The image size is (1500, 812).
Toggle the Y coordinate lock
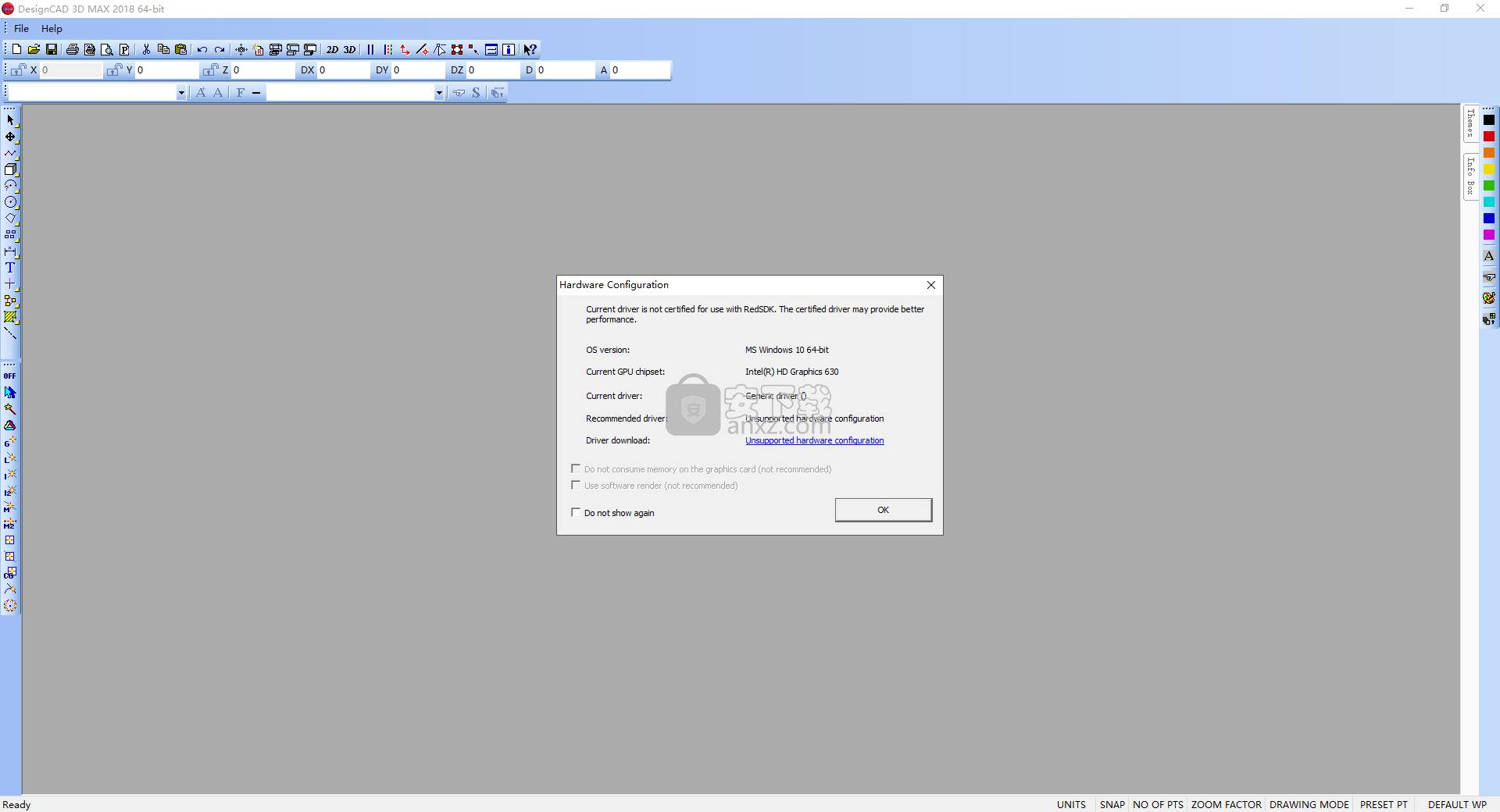tap(115, 70)
